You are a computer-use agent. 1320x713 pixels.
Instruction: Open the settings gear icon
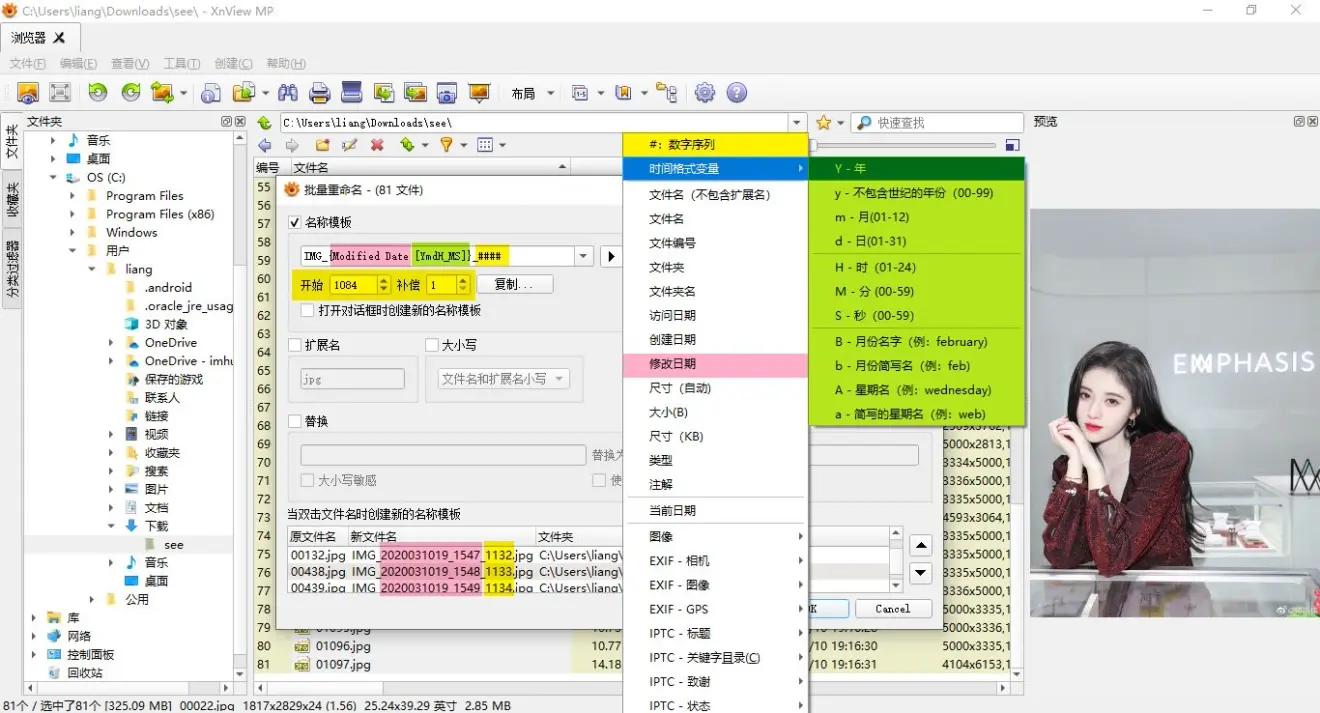pos(705,93)
